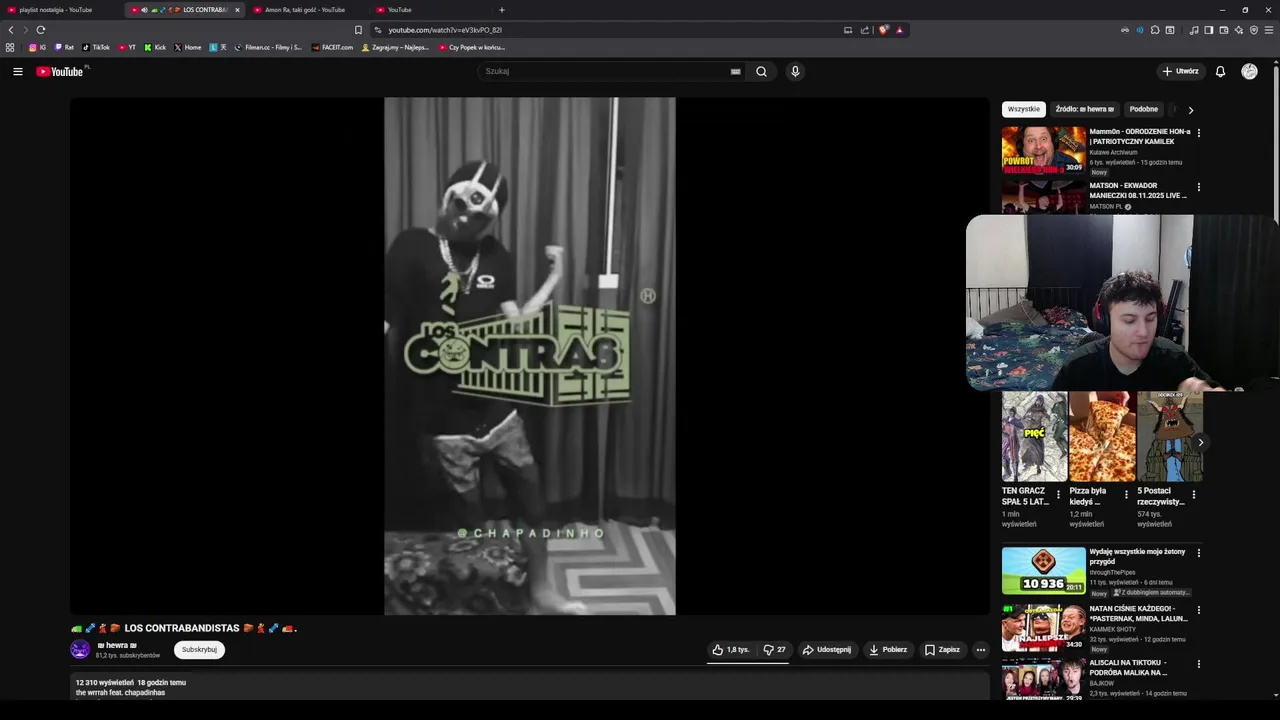This screenshot has height=720, width=1280.
Task: Select the Źródło: hewra filter chip
Action: (x=1084, y=109)
